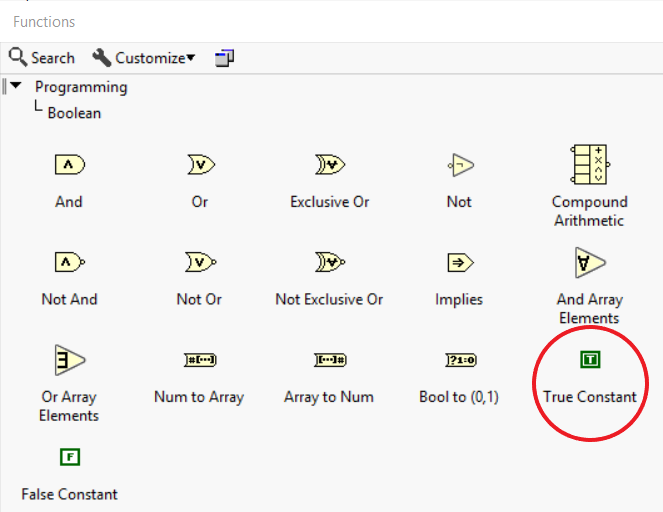Screen dimensions: 663x512
Task: Select the False Constant icon
Action: [x=70, y=457]
